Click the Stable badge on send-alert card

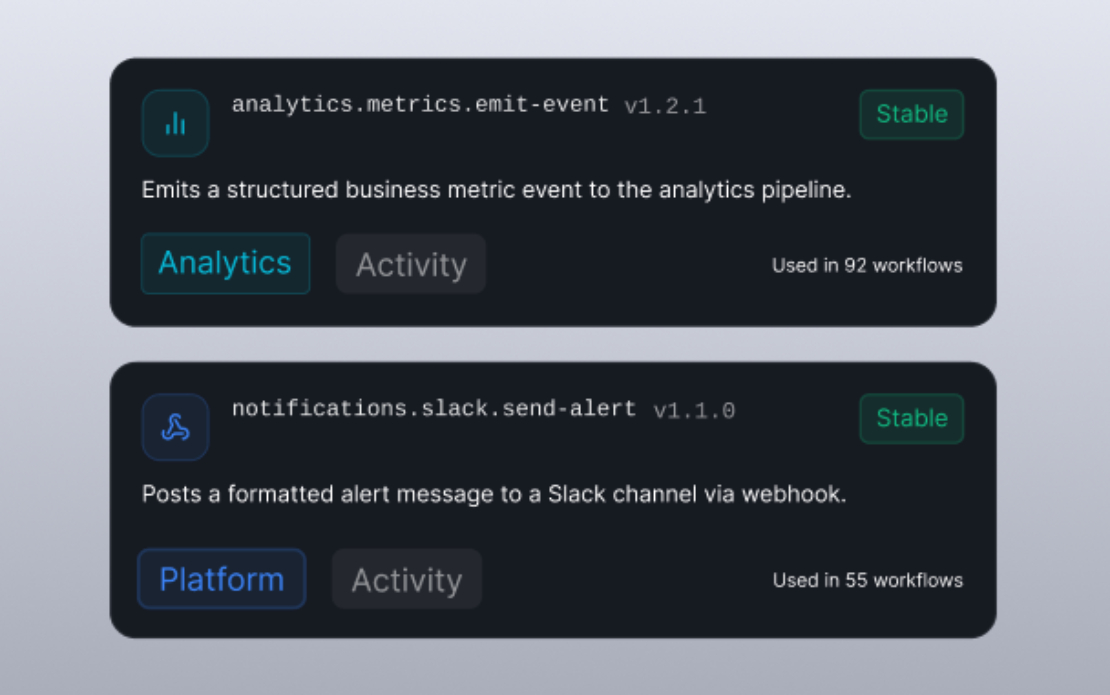coord(912,418)
